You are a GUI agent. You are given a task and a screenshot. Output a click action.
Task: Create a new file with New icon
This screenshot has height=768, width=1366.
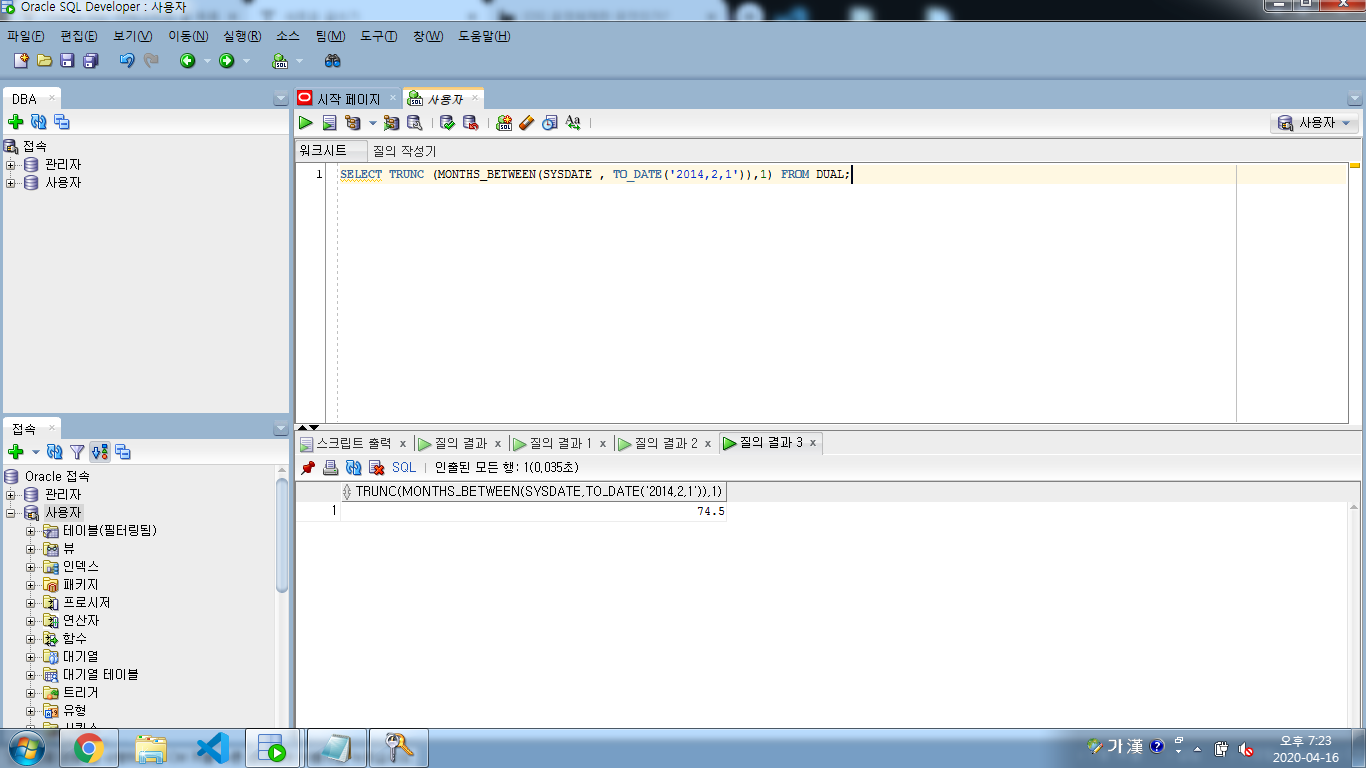(20, 61)
